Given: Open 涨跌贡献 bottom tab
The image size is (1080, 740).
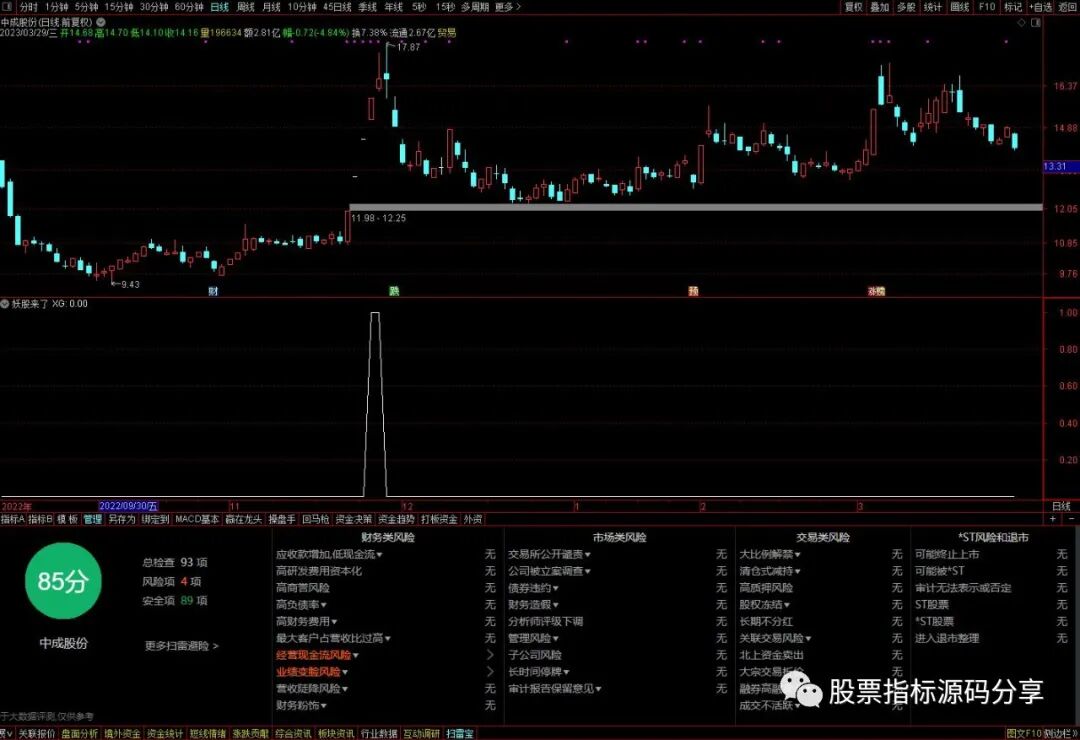Looking at the screenshot, I should pos(250,734).
